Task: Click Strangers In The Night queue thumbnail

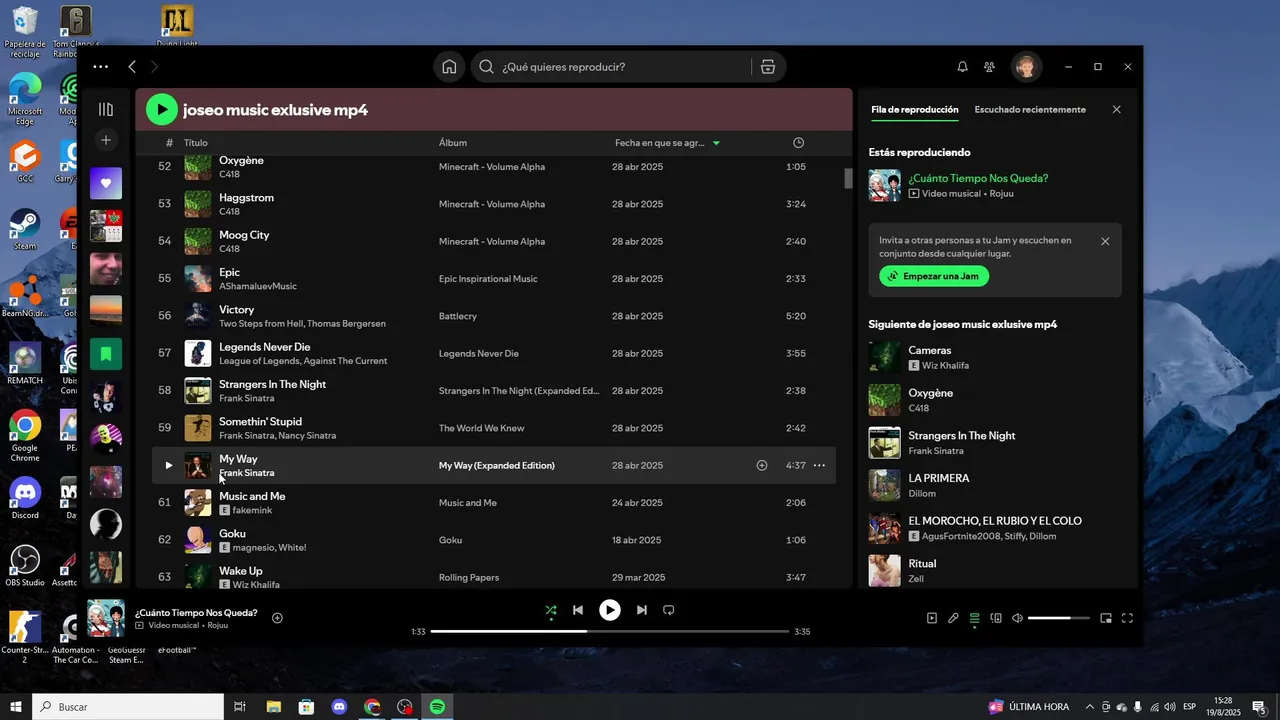Action: pos(885,443)
